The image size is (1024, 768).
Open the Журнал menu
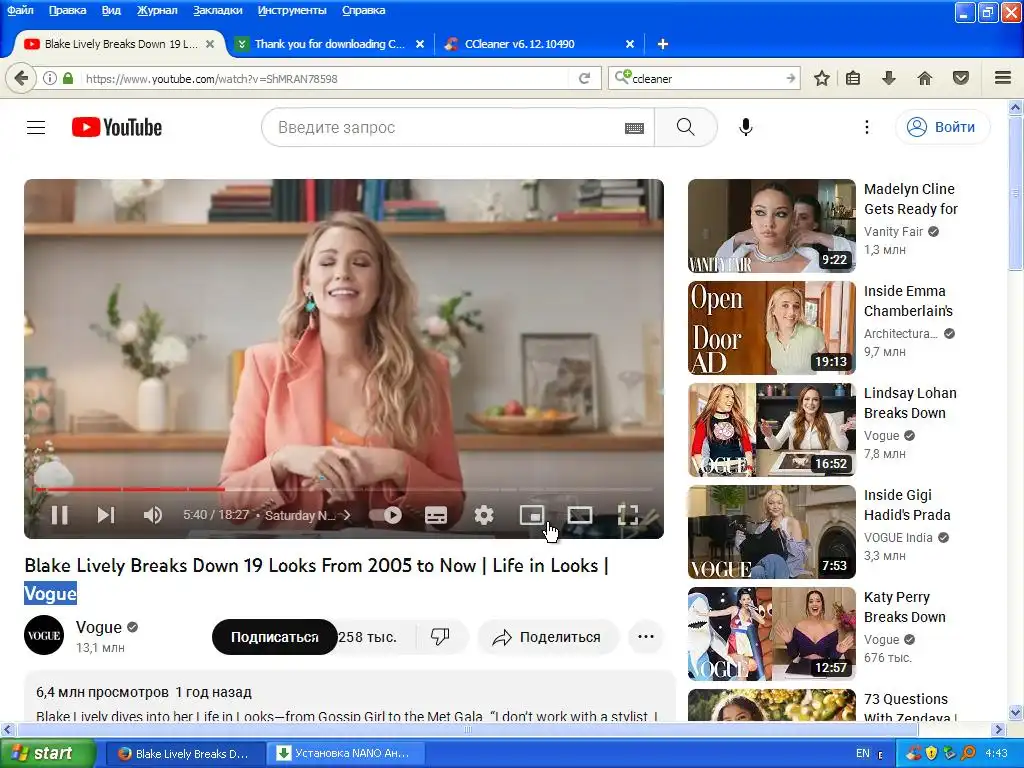click(157, 10)
